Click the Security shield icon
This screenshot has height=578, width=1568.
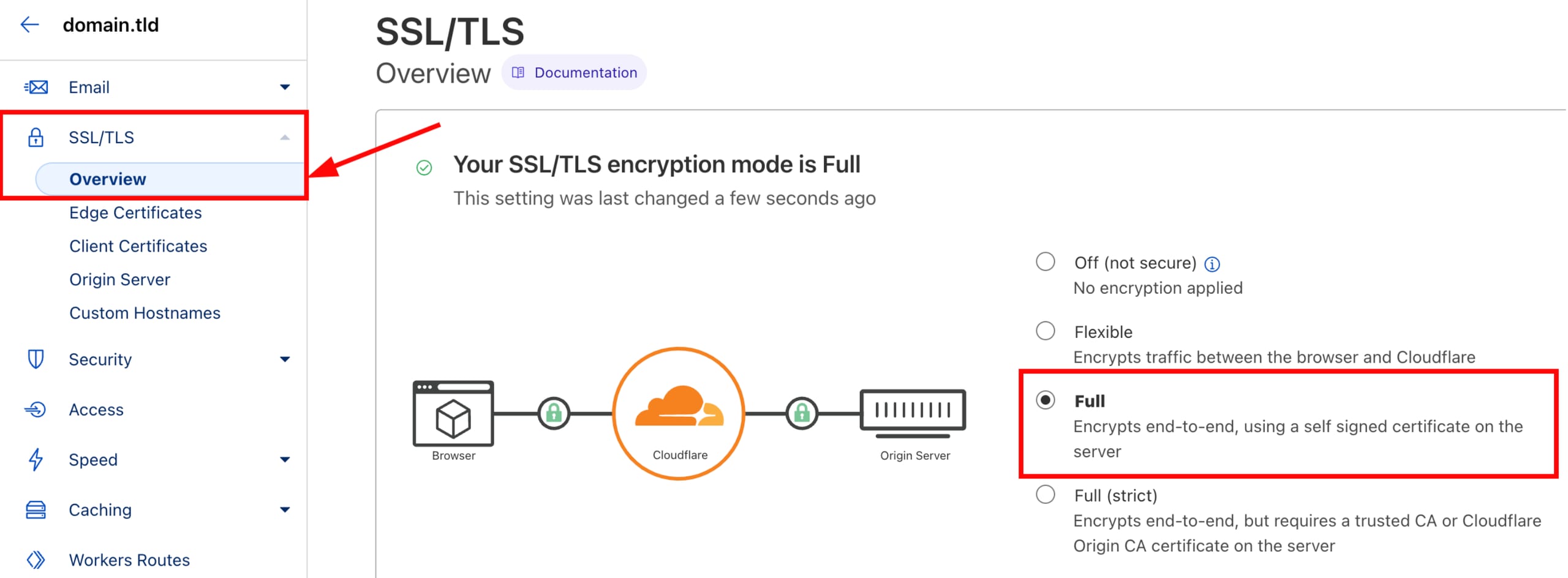coord(36,359)
